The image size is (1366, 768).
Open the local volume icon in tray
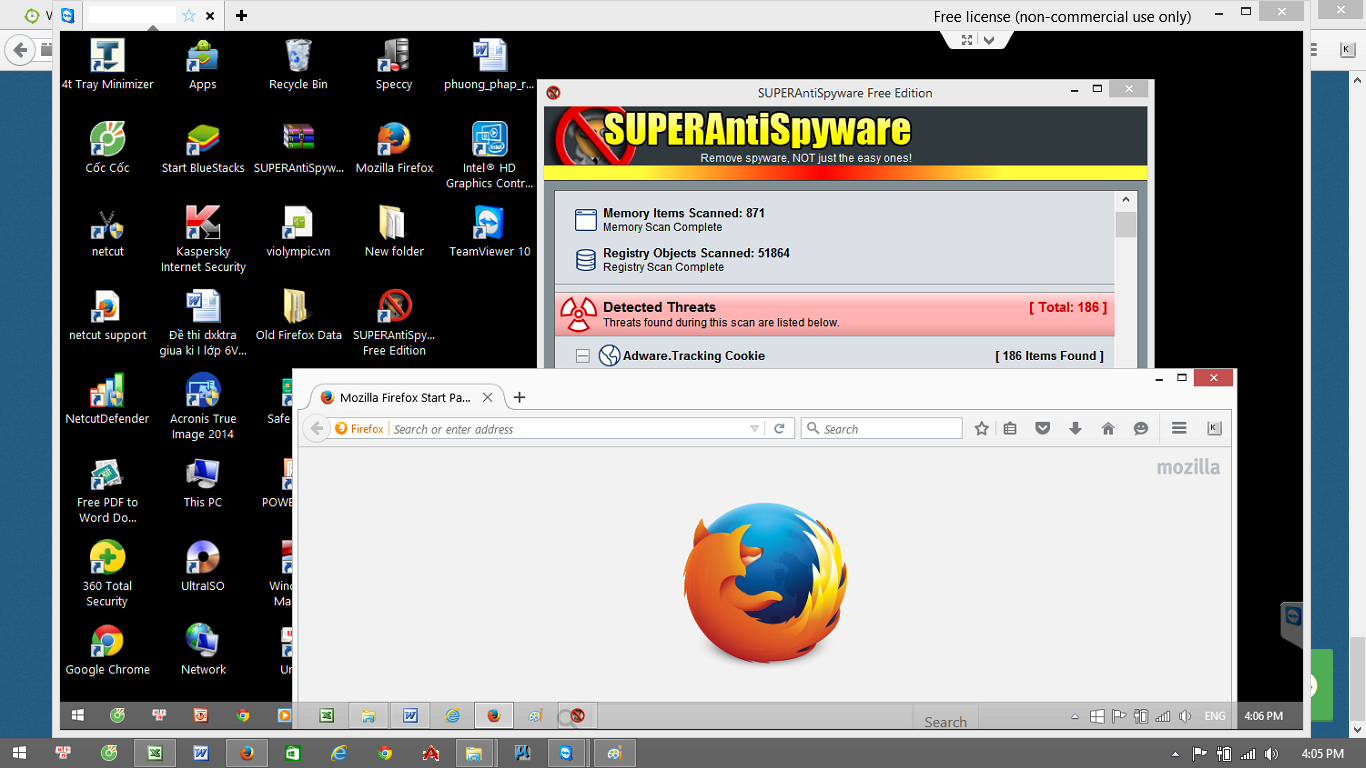(1271, 753)
